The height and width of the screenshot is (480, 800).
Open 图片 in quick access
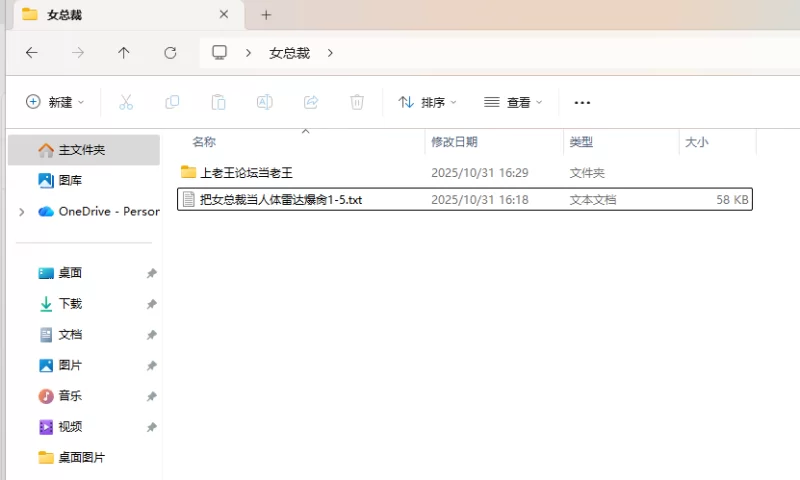pos(70,365)
